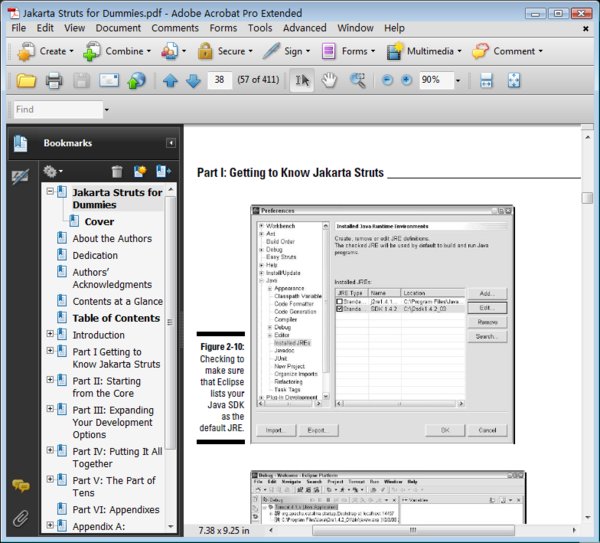Click the bookmarks panel scrollbar thumb
The height and width of the screenshot is (543, 600).
point(170,323)
